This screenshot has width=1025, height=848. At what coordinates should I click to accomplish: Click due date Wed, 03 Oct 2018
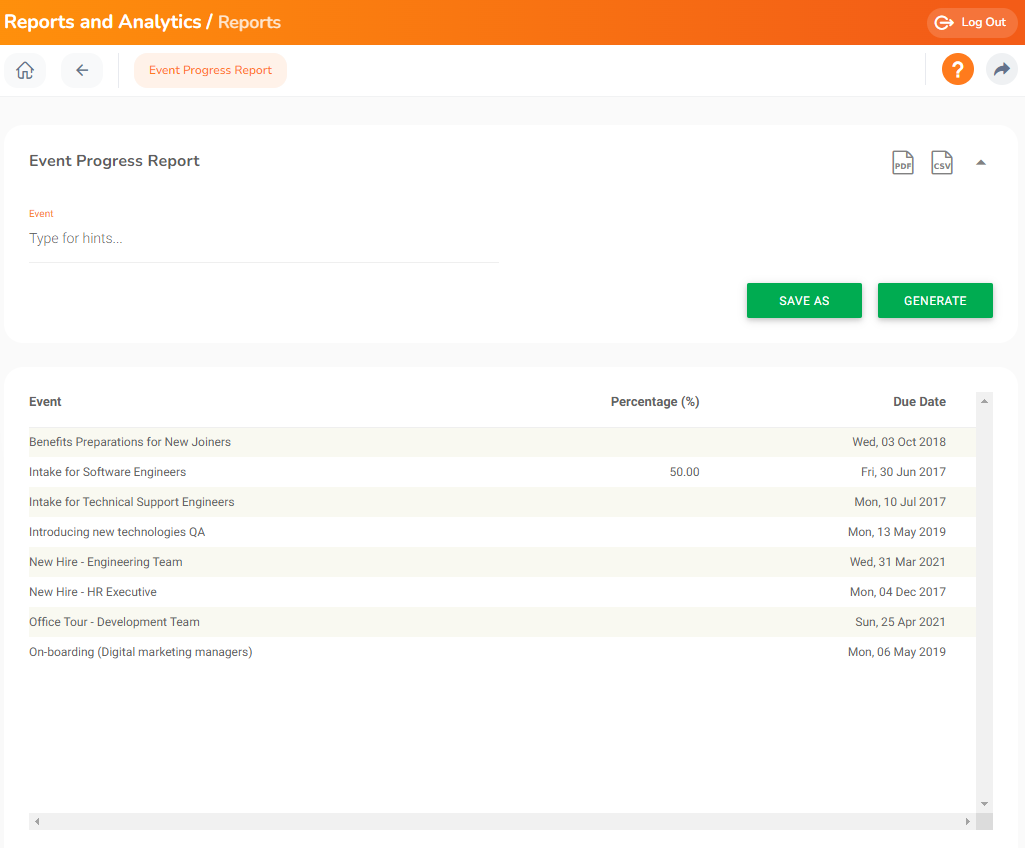(899, 442)
